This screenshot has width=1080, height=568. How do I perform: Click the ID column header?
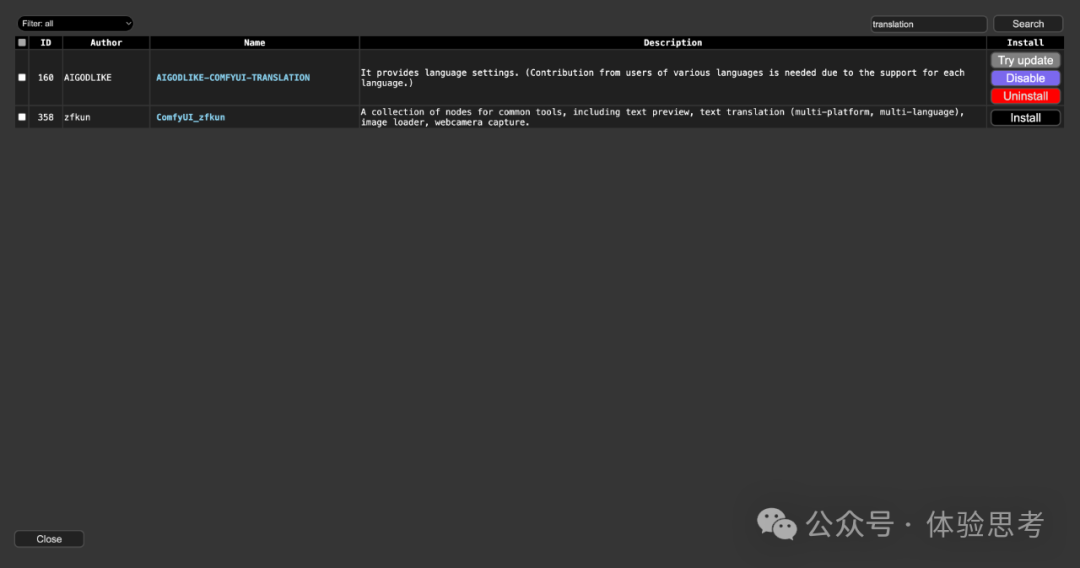pos(45,43)
